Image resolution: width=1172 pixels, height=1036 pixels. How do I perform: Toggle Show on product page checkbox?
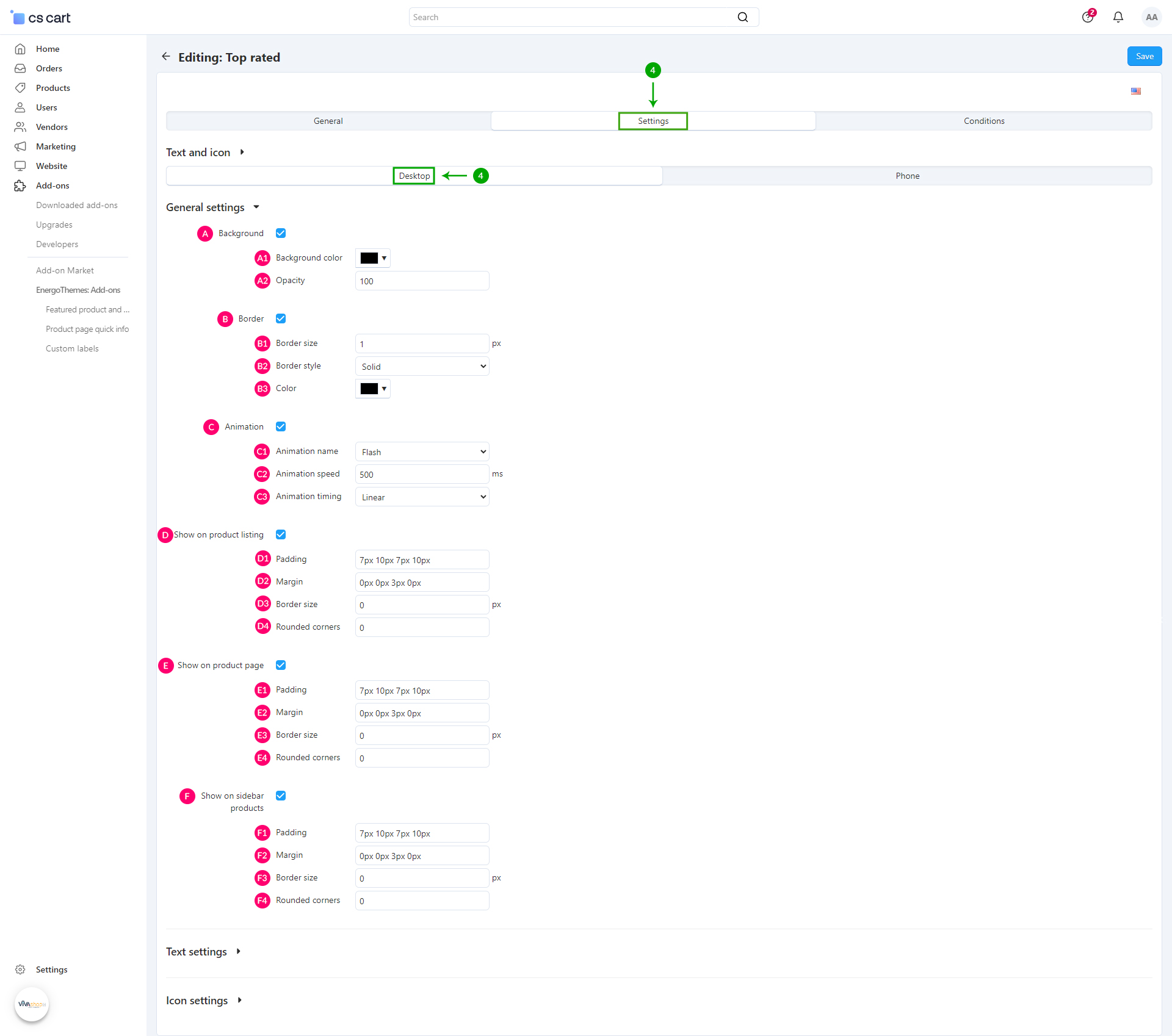pos(281,665)
